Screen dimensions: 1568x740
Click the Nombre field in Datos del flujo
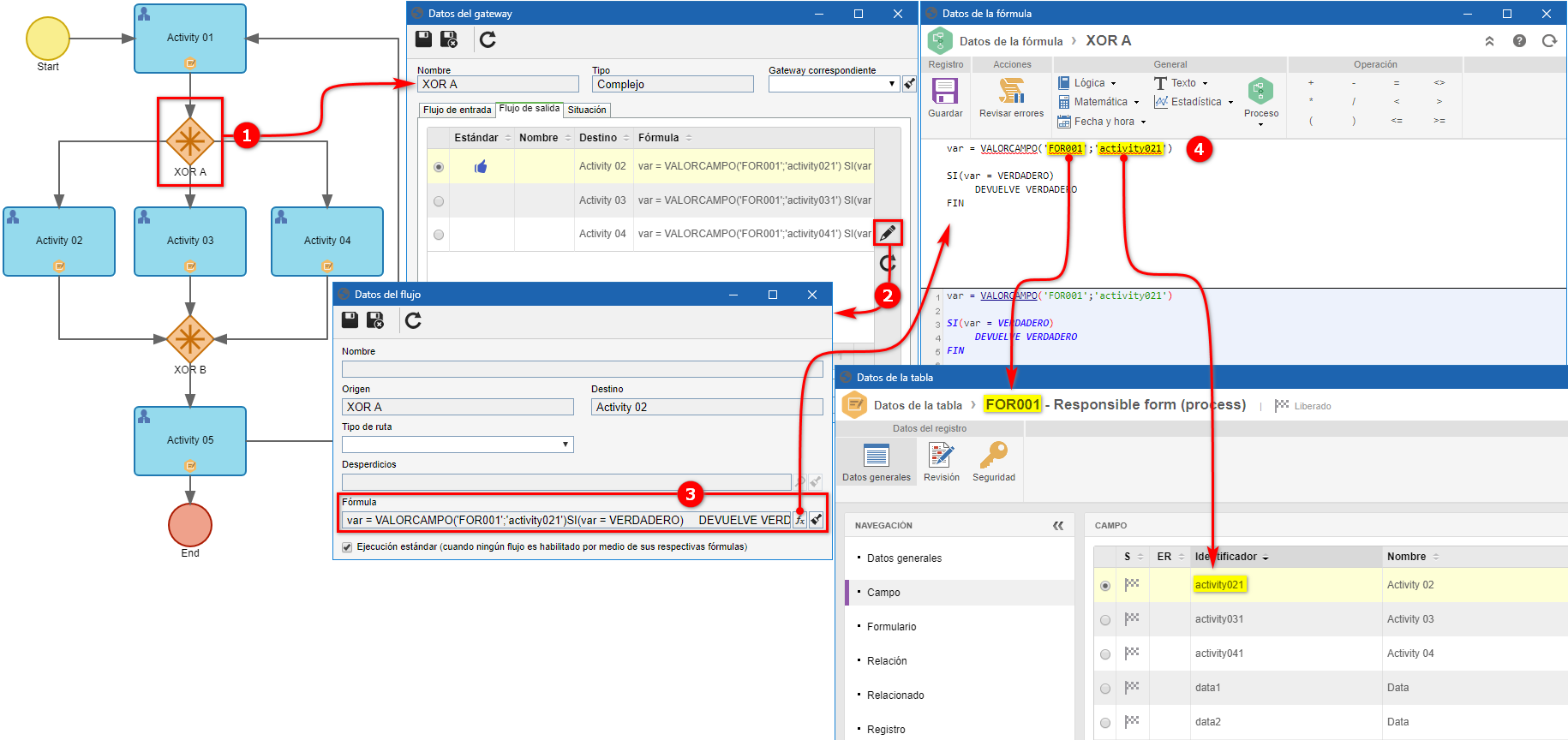582,369
